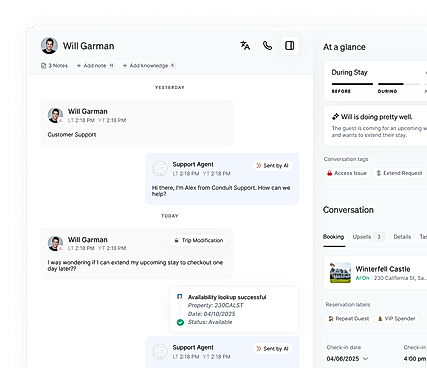The width and height of the screenshot is (427, 368).
Task: Click the Upsells count badge 3
Action: tap(379, 237)
